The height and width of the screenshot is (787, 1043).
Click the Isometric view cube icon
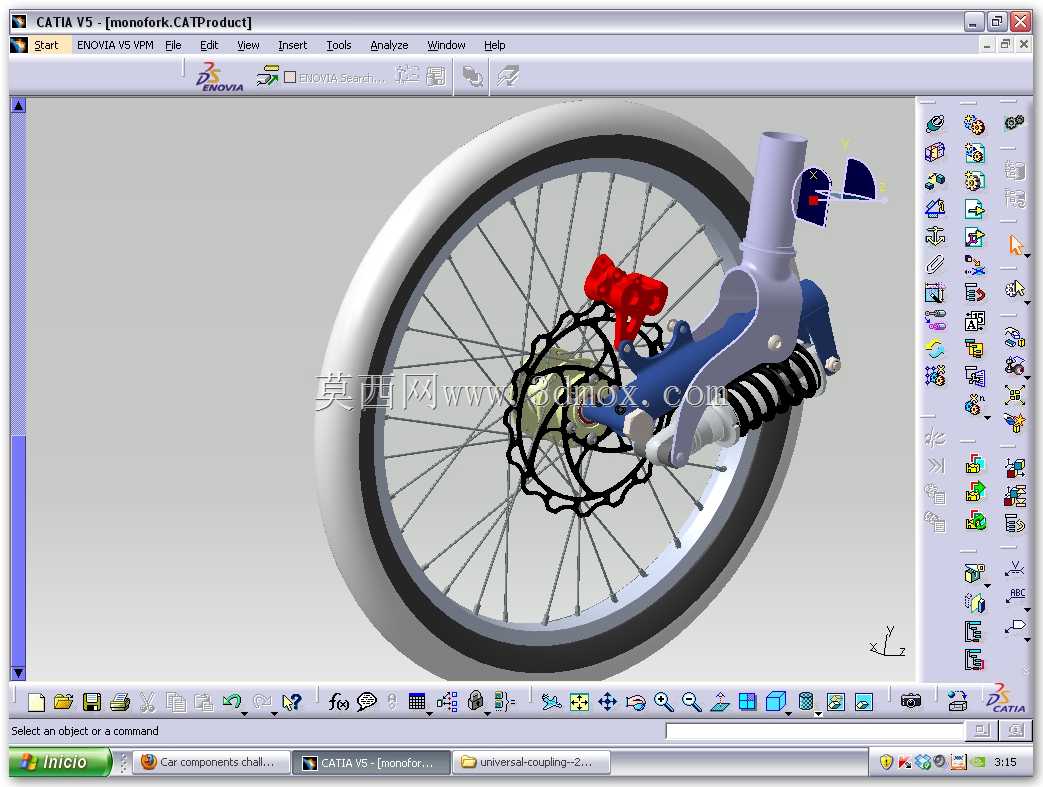coord(776,701)
